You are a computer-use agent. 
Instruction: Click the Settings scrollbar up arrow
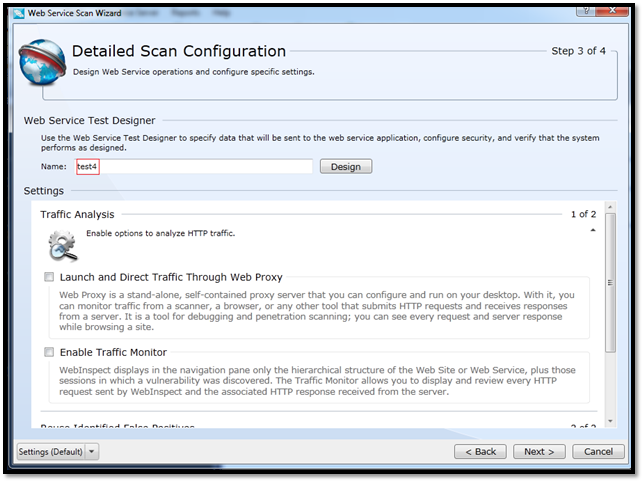(610, 204)
